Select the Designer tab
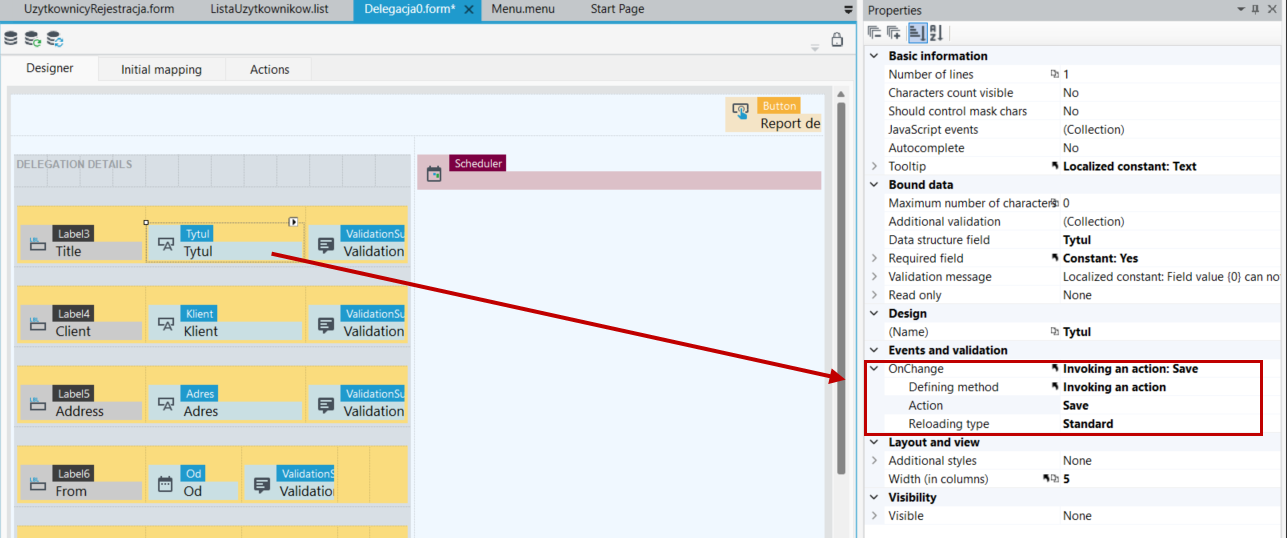The height and width of the screenshot is (538, 1287). (49, 69)
